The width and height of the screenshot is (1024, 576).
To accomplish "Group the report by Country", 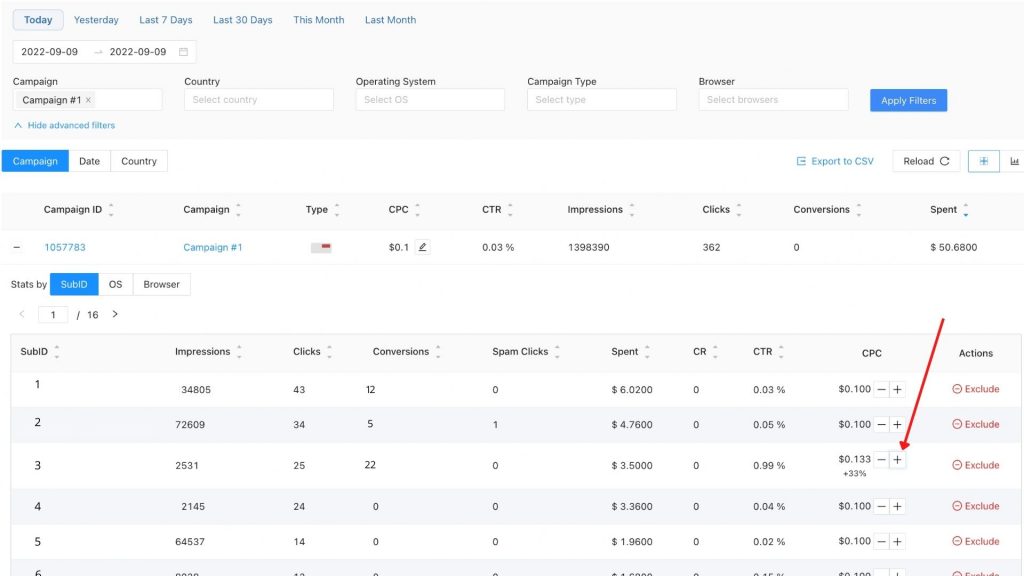I will click(139, 161).
